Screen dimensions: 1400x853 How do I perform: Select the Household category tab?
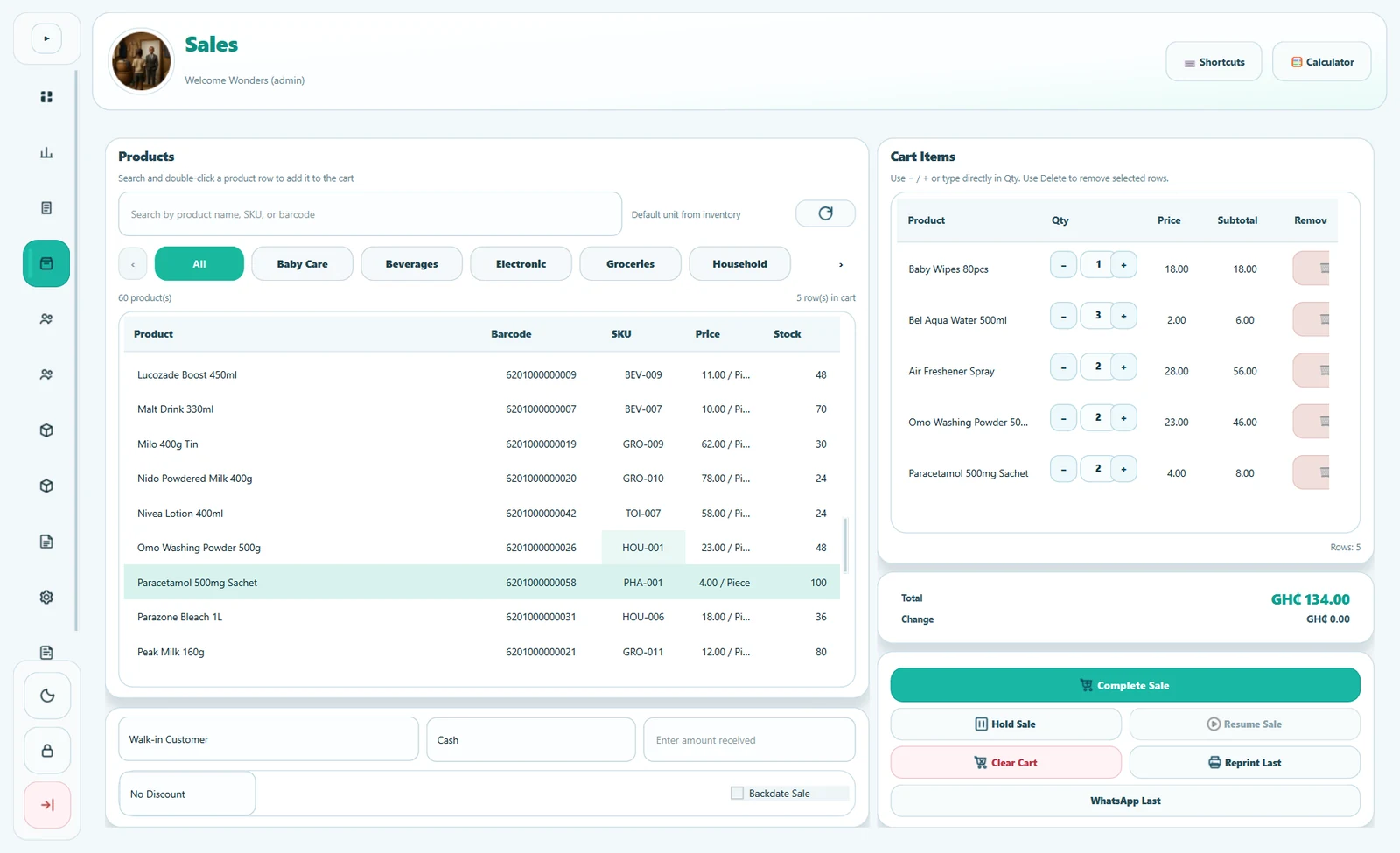[739, 264]
